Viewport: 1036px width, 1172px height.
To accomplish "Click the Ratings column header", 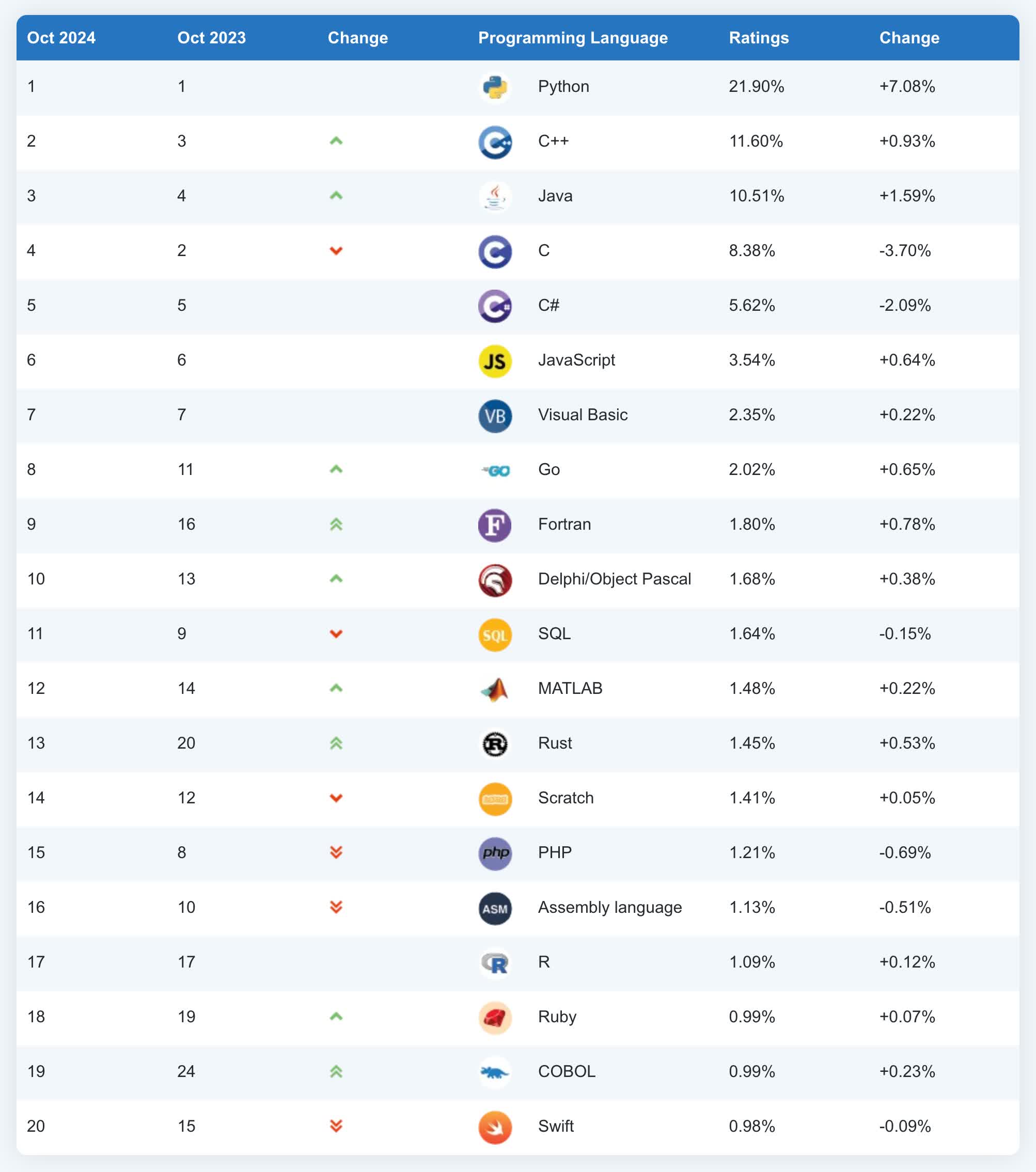I will 758,38.
